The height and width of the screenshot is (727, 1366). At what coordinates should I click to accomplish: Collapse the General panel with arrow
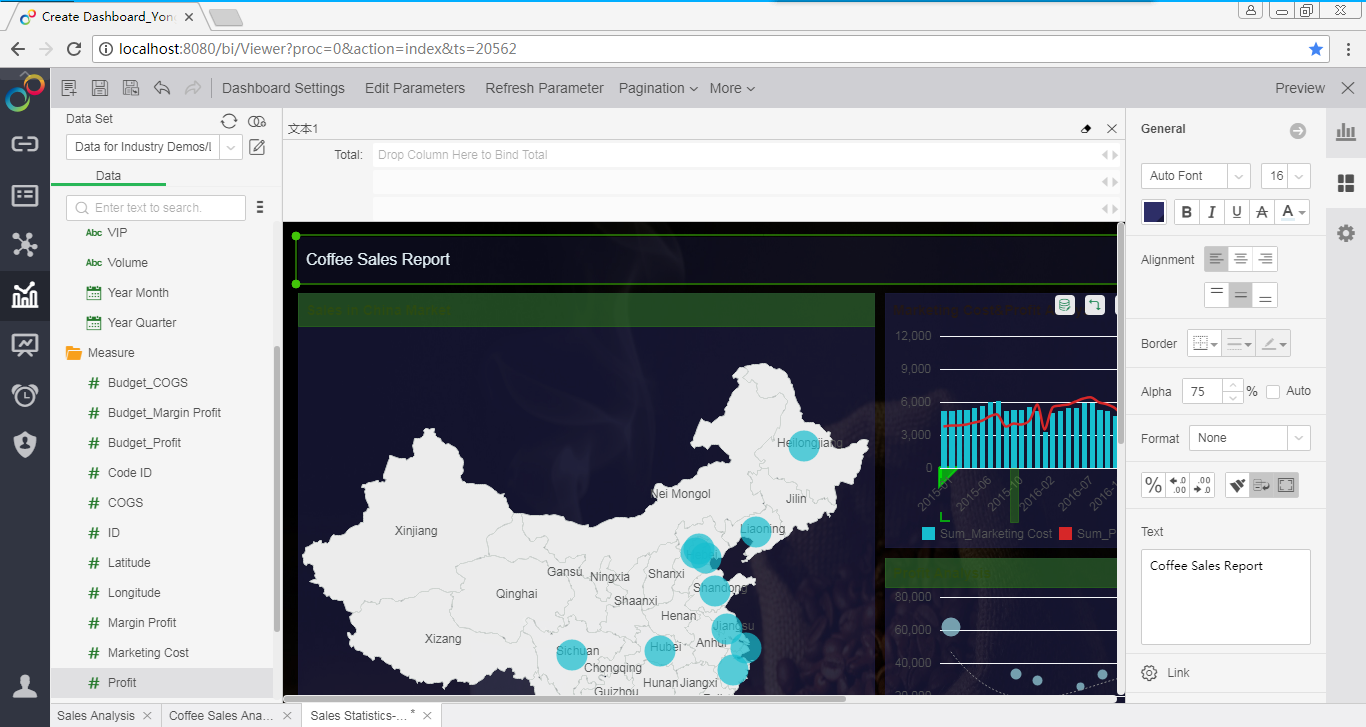1298,131
